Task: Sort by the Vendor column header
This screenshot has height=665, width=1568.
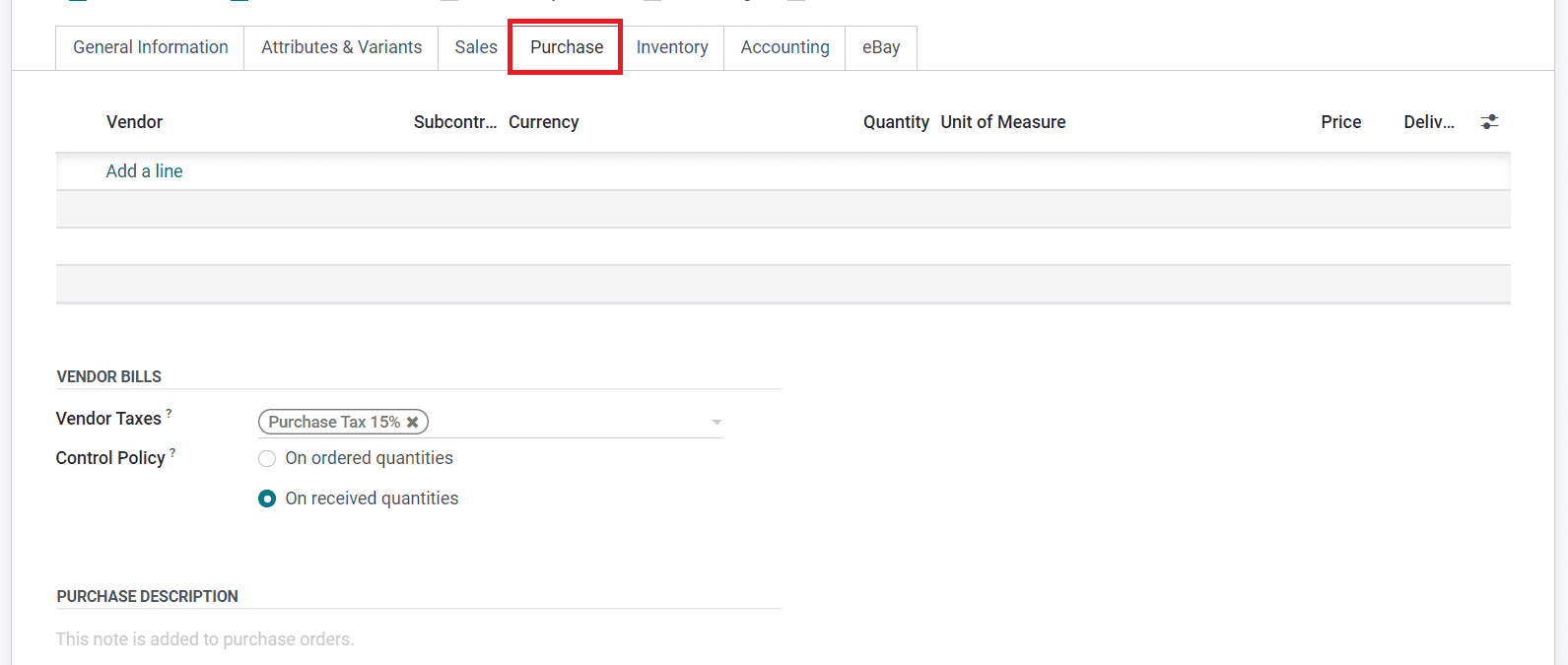Action: click(x=135, y=122)
